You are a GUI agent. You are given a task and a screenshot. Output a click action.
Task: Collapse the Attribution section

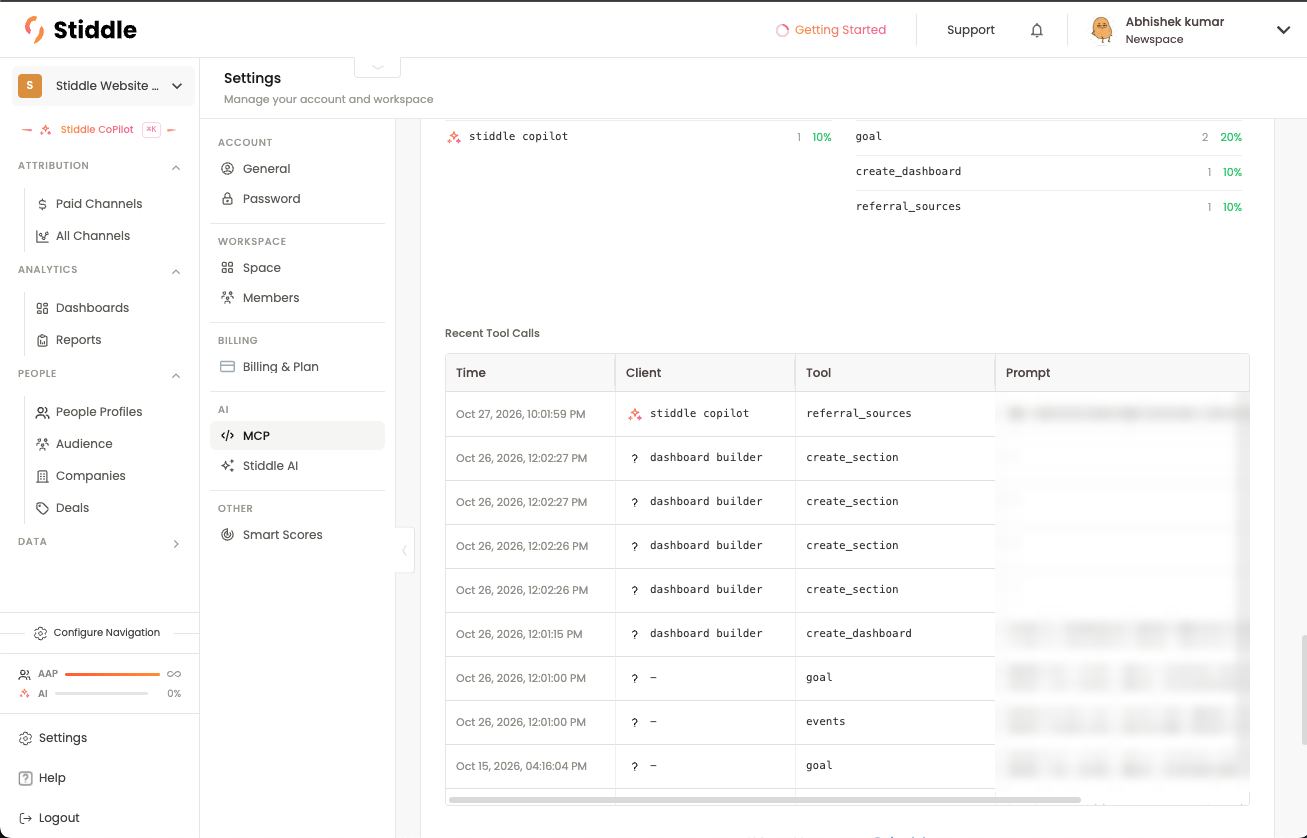[176, 167]
